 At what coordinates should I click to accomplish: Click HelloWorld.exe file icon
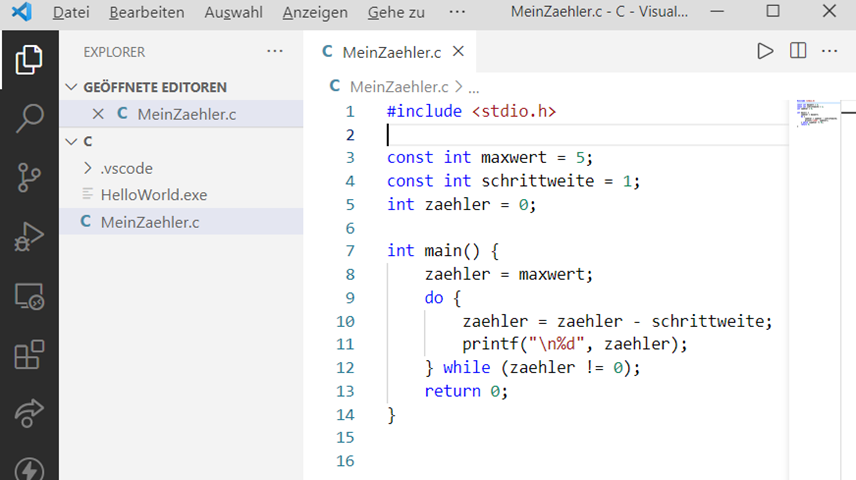tap(87, 194)
